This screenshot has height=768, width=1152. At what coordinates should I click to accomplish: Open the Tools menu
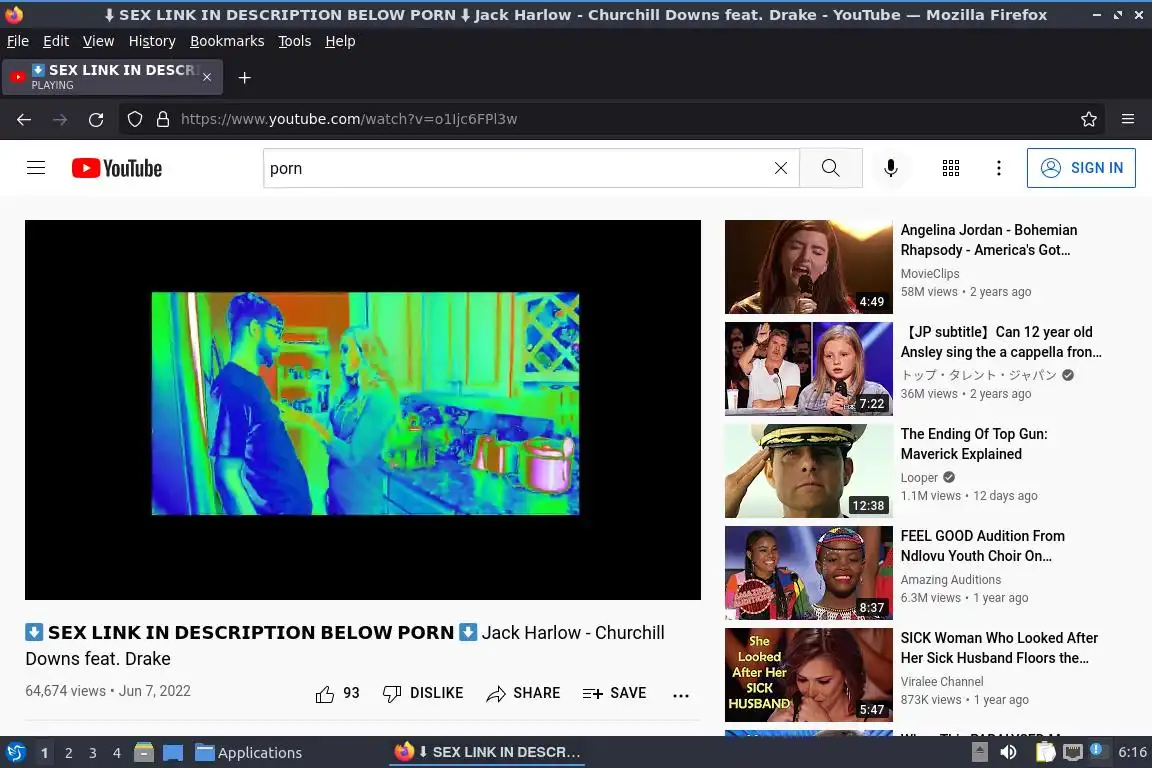click(x=295, y=41)
